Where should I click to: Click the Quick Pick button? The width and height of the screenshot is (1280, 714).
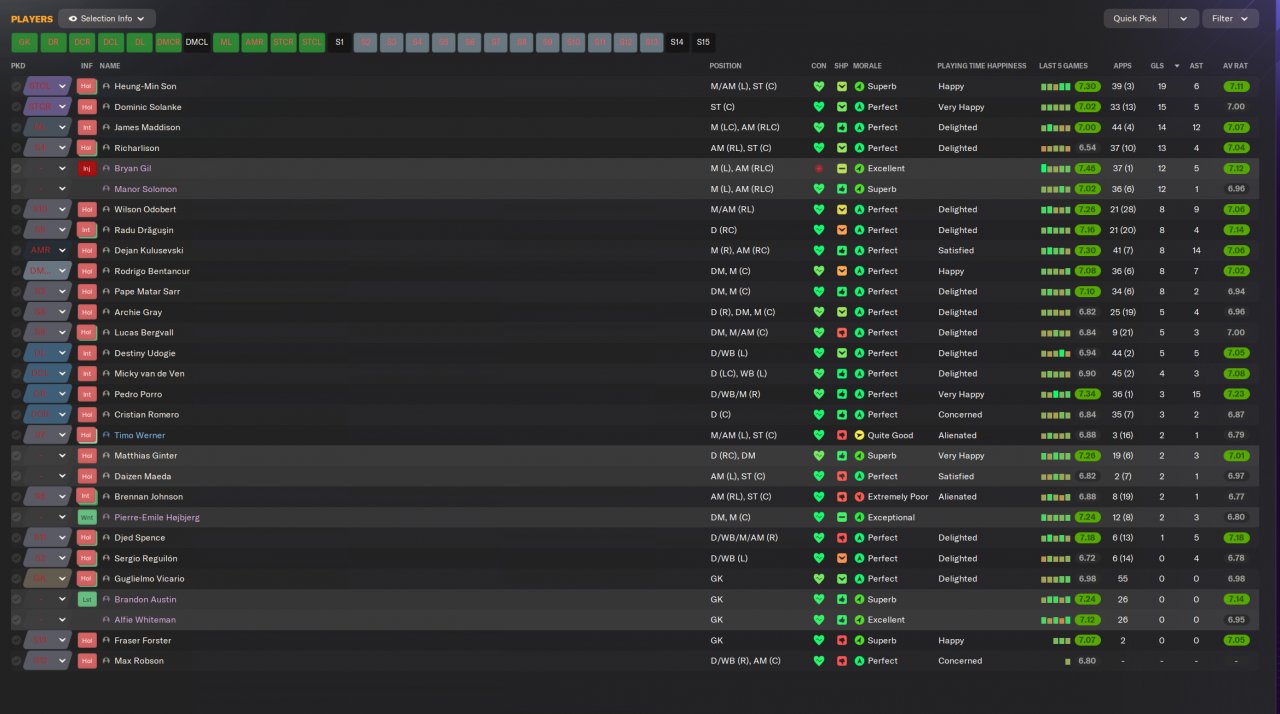pyautogui.click(x=1135, y=18)
